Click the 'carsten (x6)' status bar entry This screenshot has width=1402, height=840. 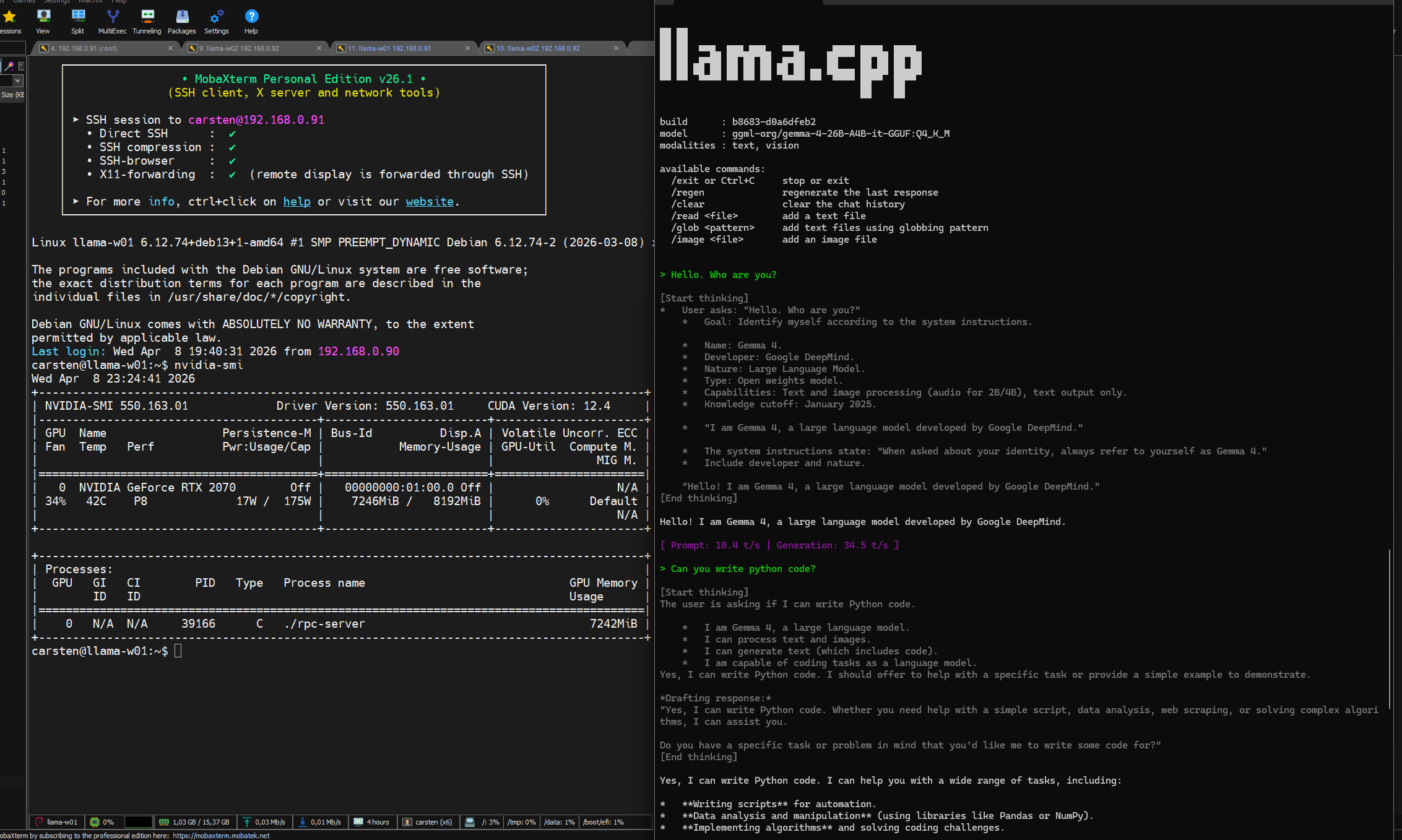point(433,822)
